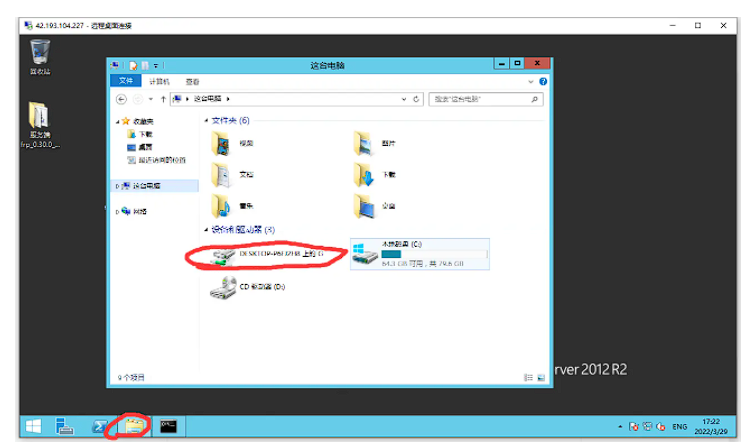Expand the ribbon with the chevron arrow

pyautogui.click(x=531, y=81)
